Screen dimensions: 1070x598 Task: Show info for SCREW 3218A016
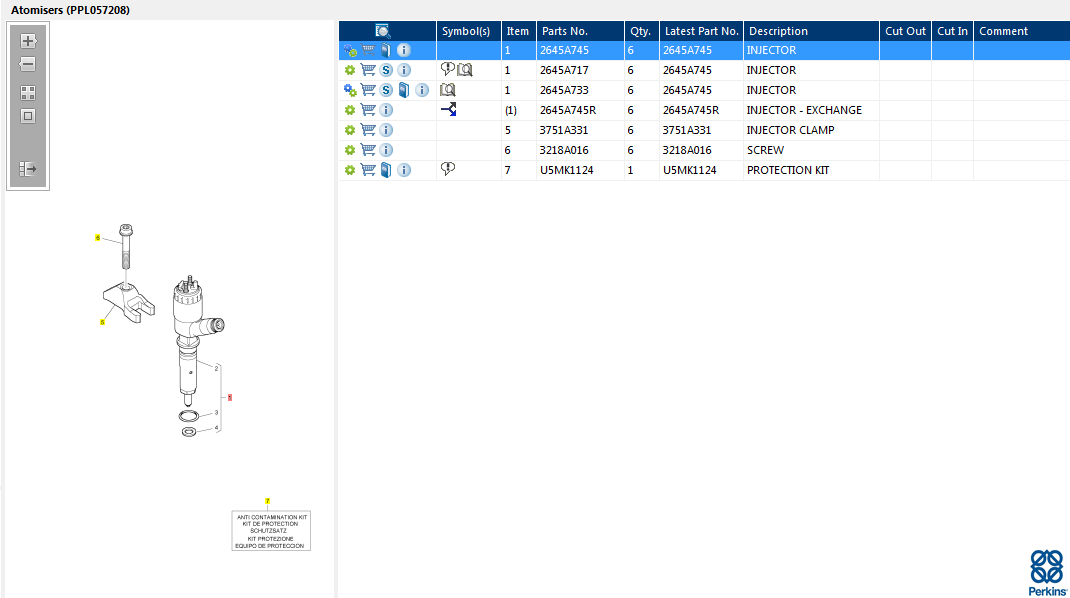386,150
